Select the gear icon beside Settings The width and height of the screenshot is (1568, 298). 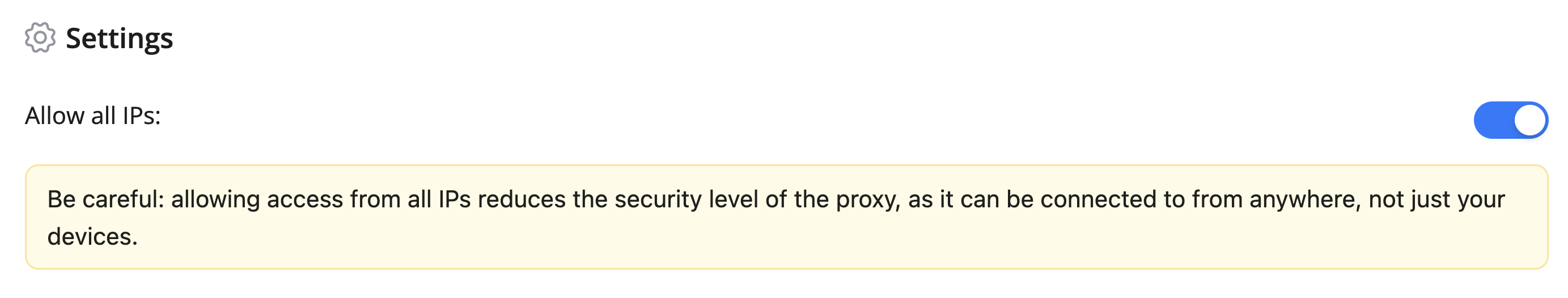point(40,38)
